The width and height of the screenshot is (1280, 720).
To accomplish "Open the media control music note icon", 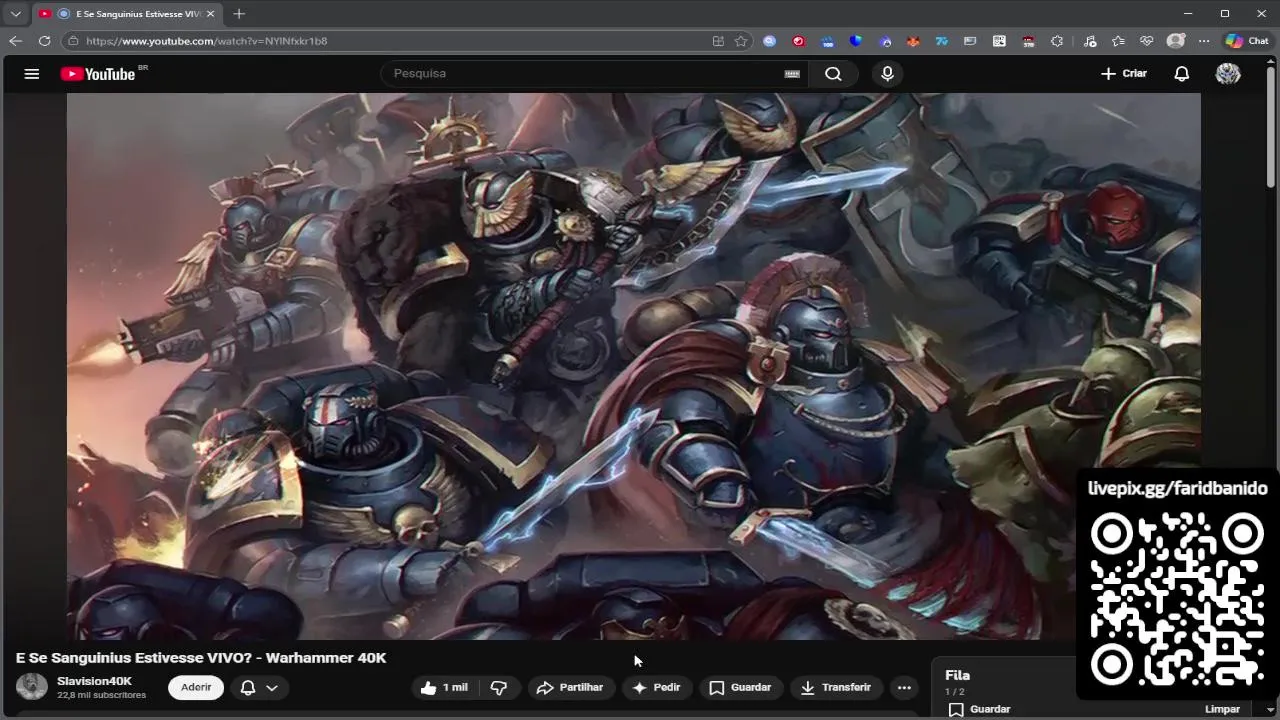I will (x=1089, y=41).
